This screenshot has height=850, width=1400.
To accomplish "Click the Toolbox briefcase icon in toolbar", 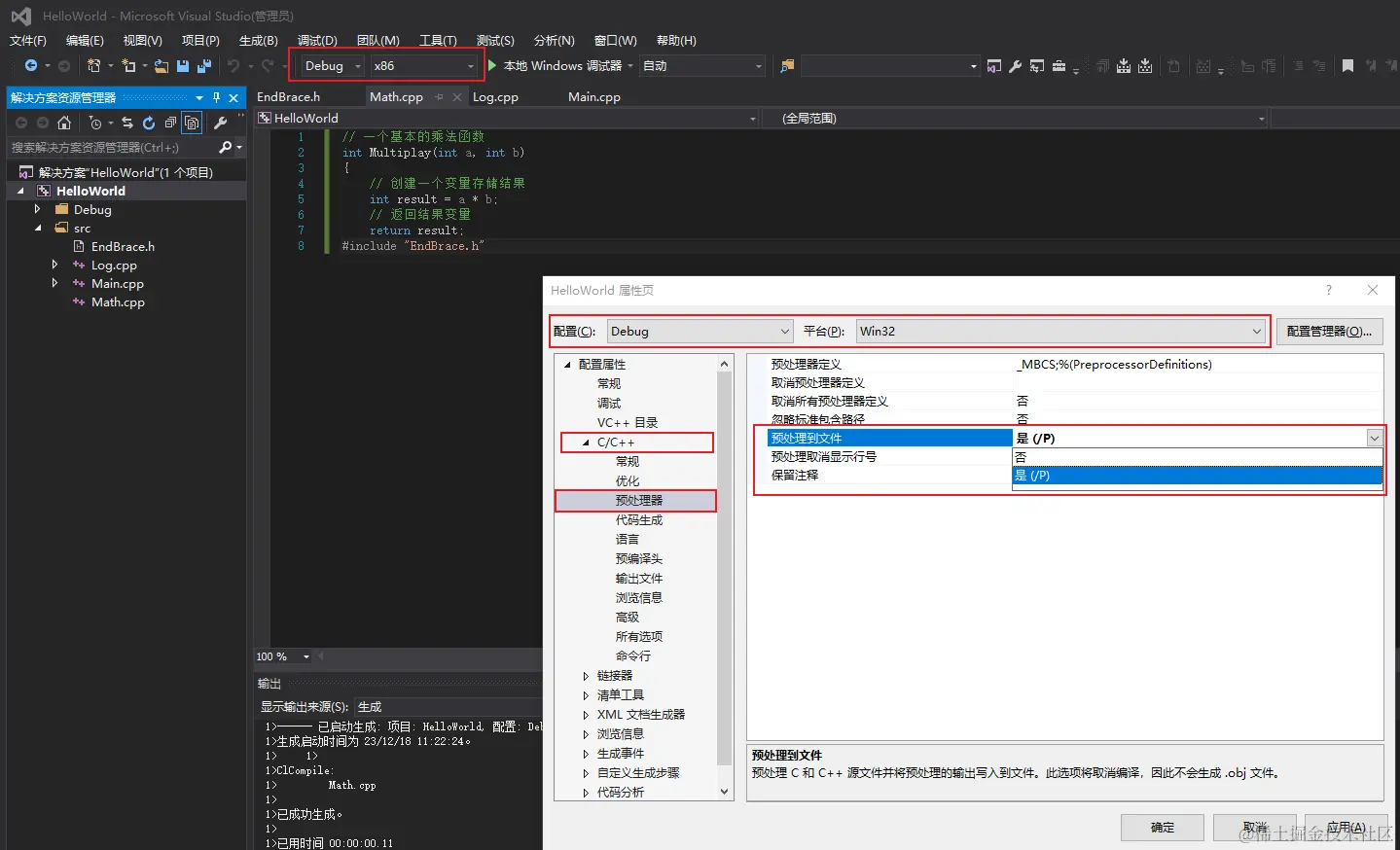I will (1059, 66).
